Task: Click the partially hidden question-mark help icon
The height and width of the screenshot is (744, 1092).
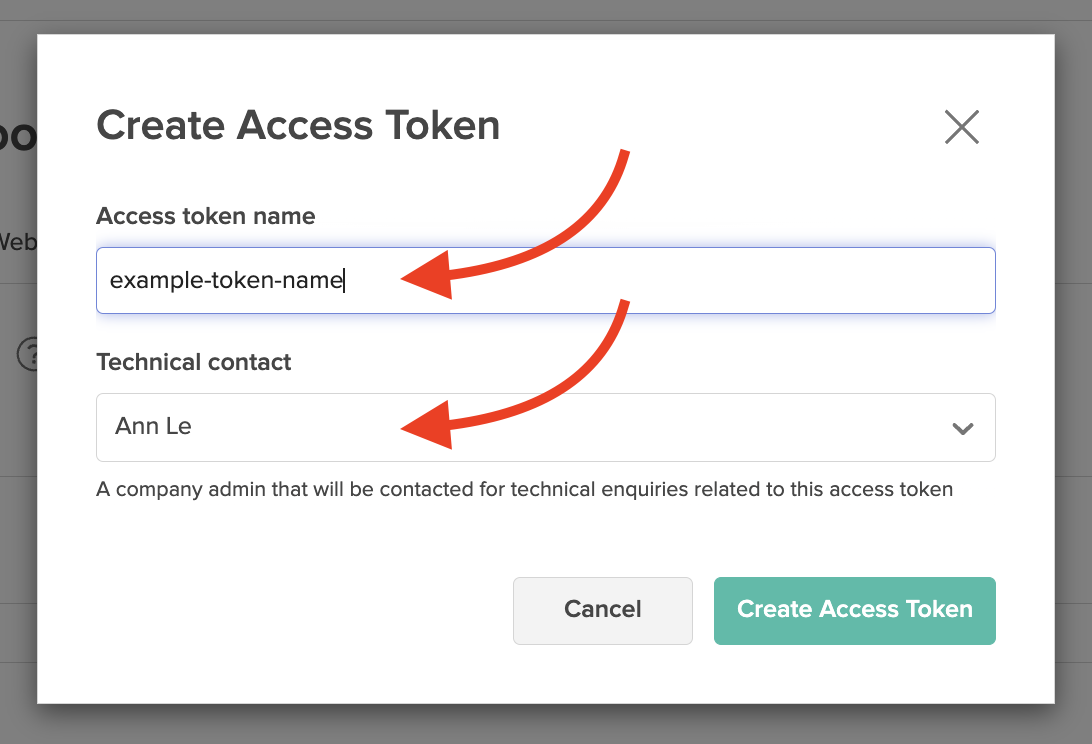Action: tap(27, 354)
